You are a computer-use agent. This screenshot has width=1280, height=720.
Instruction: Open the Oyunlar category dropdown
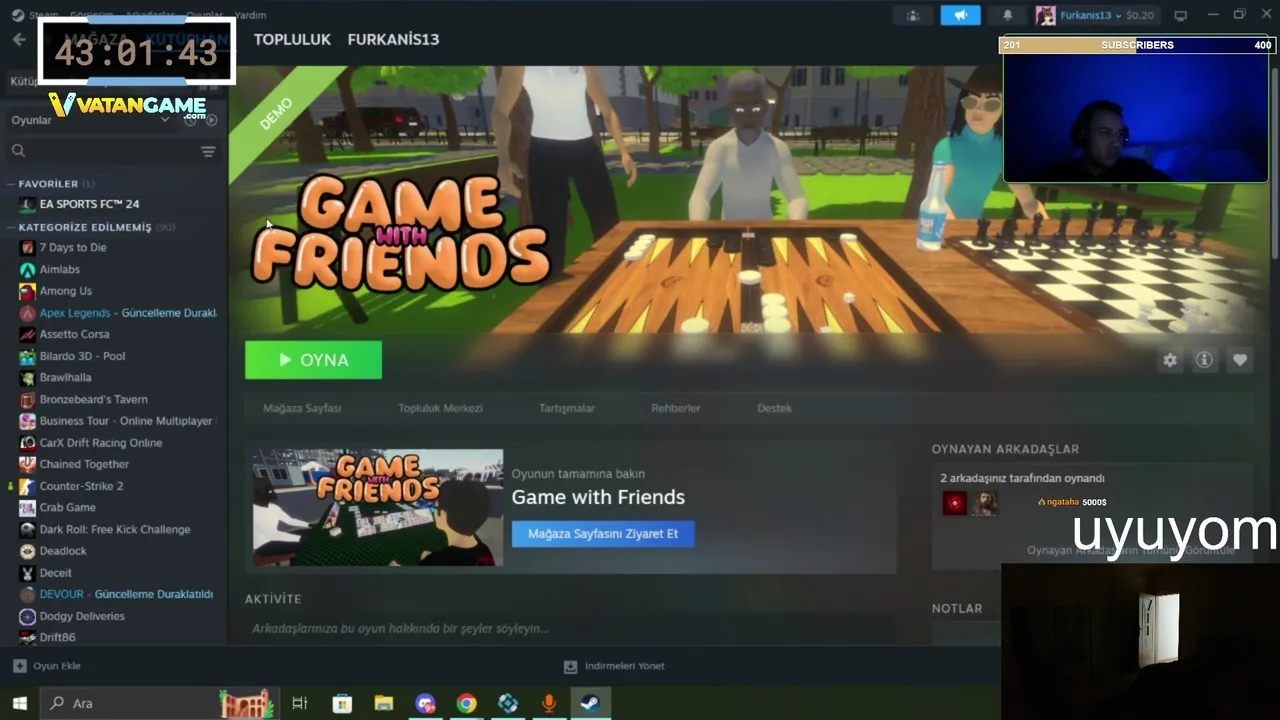pos(90,120)
